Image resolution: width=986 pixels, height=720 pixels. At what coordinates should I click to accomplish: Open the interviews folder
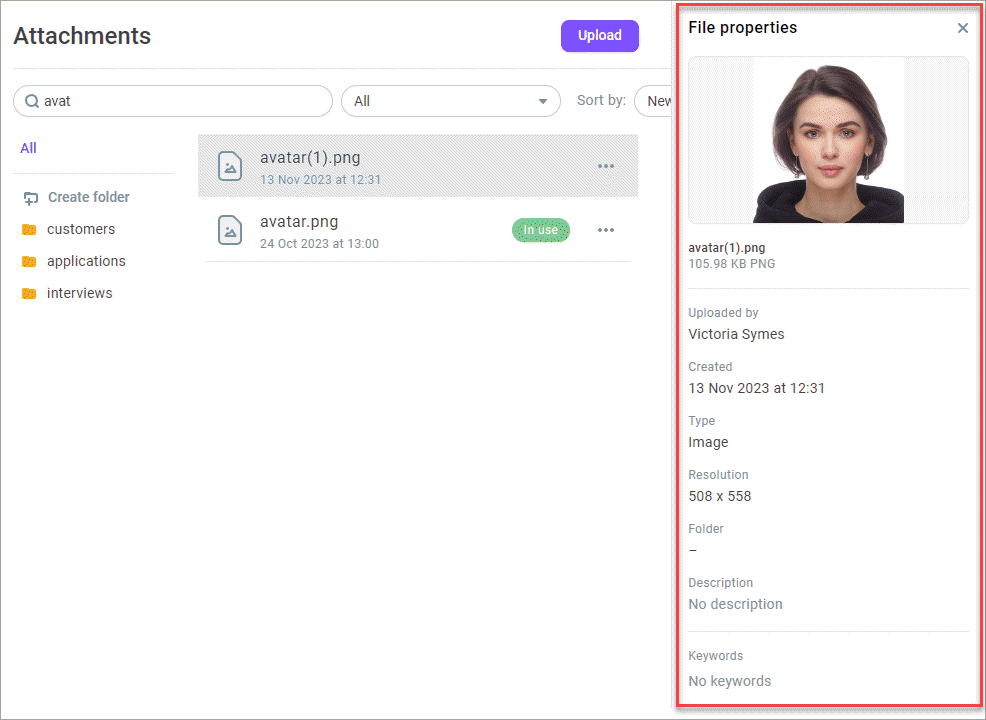[79, 294]
